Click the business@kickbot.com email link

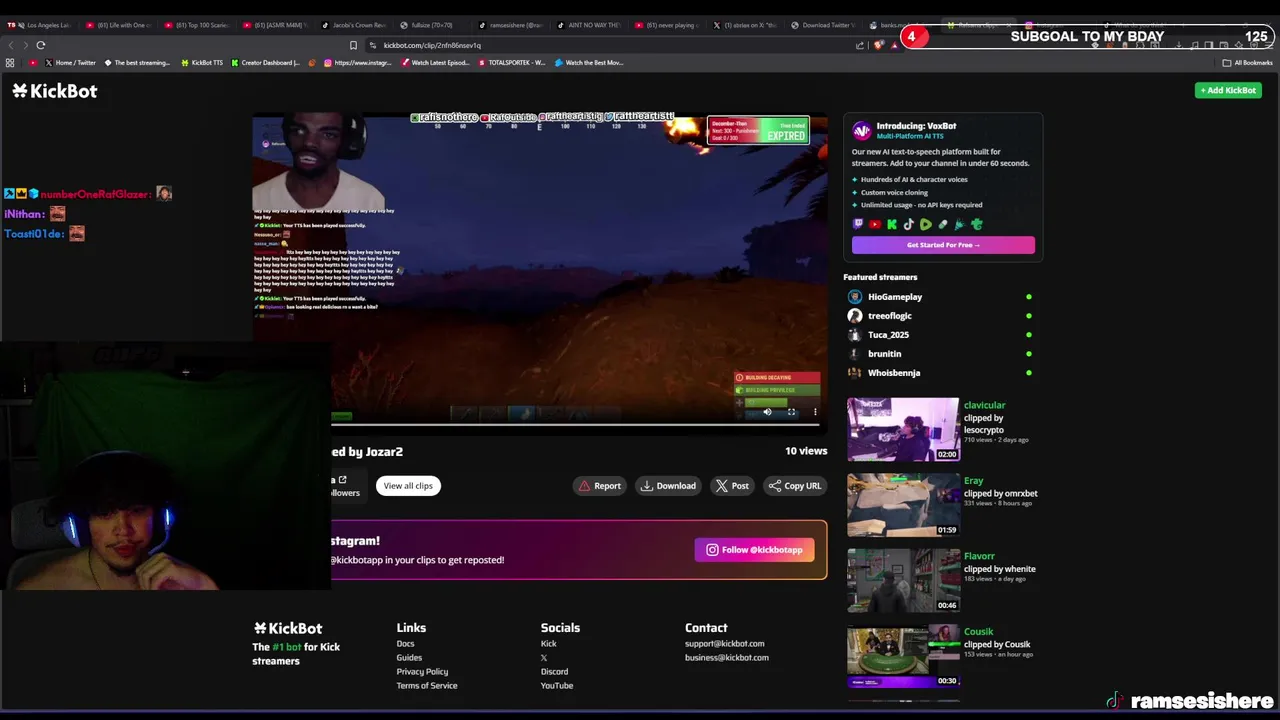click(727, 658)
